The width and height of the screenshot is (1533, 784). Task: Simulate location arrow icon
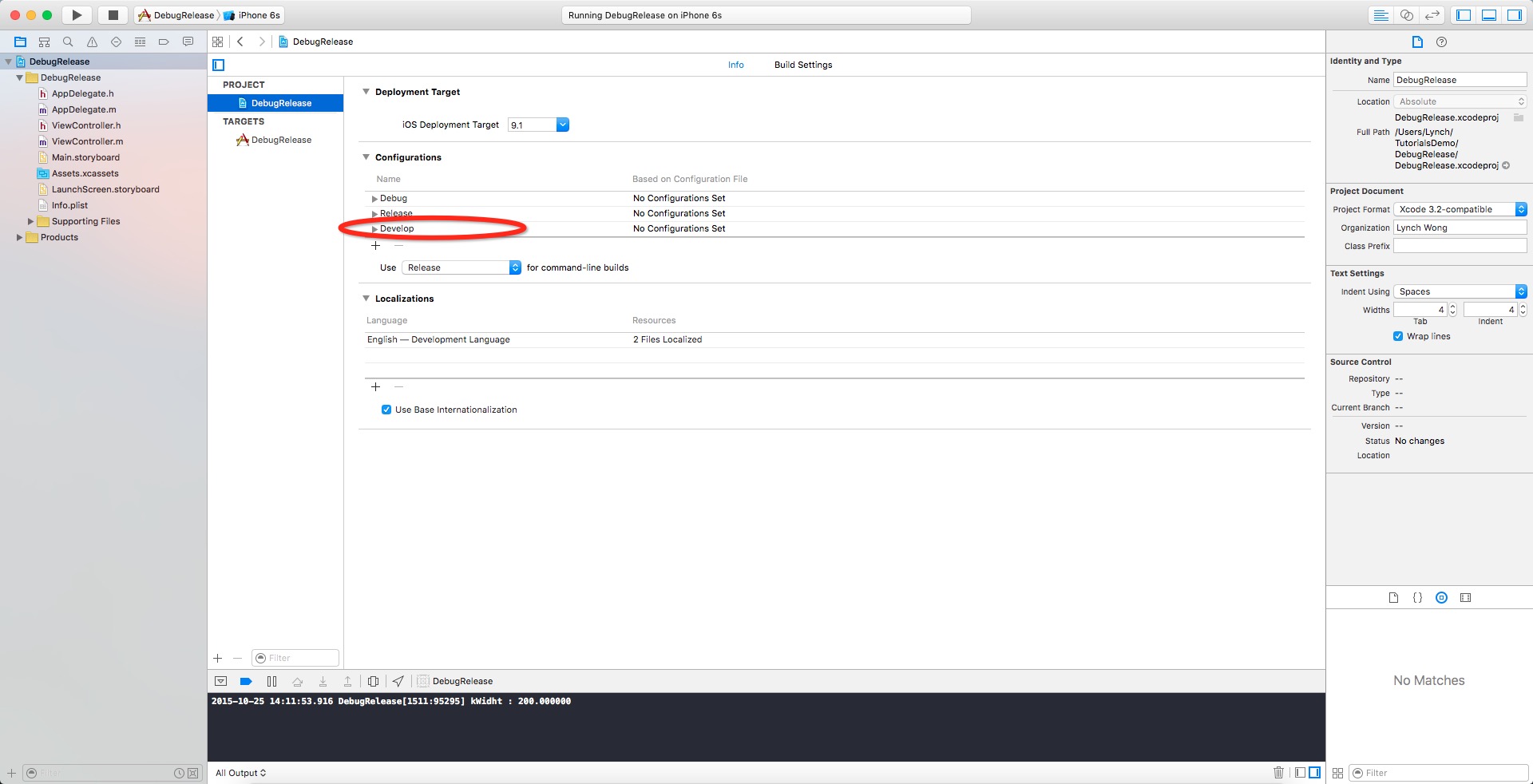pos(398,681)
